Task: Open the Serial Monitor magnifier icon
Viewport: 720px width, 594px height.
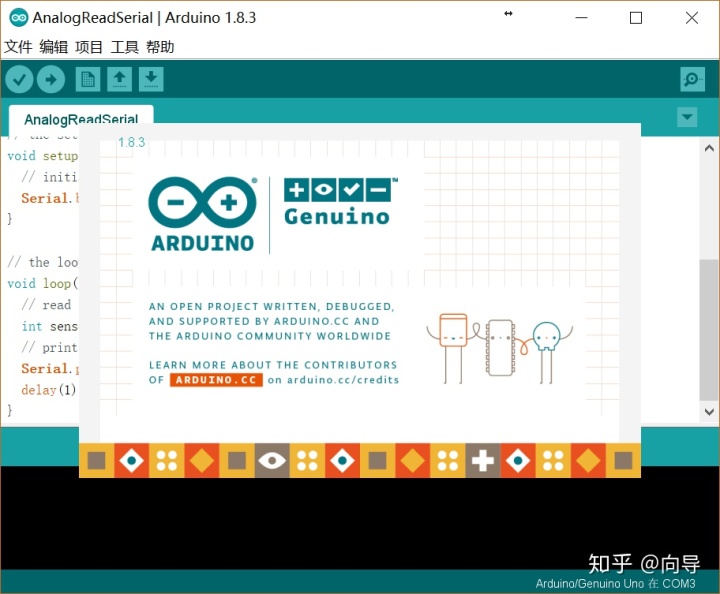Action: 692,79
